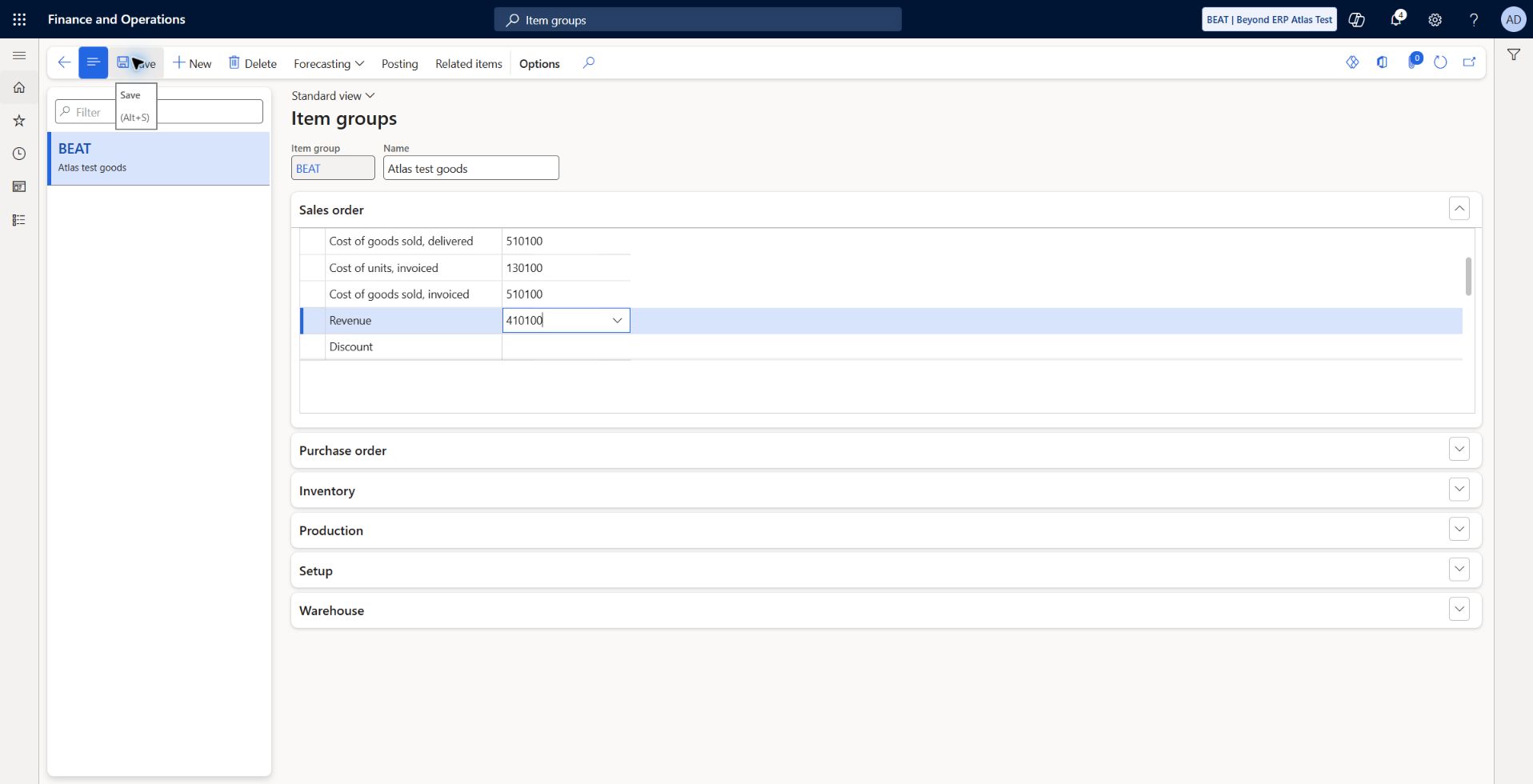Expand the navigation pane hamburger

(19, 55)
